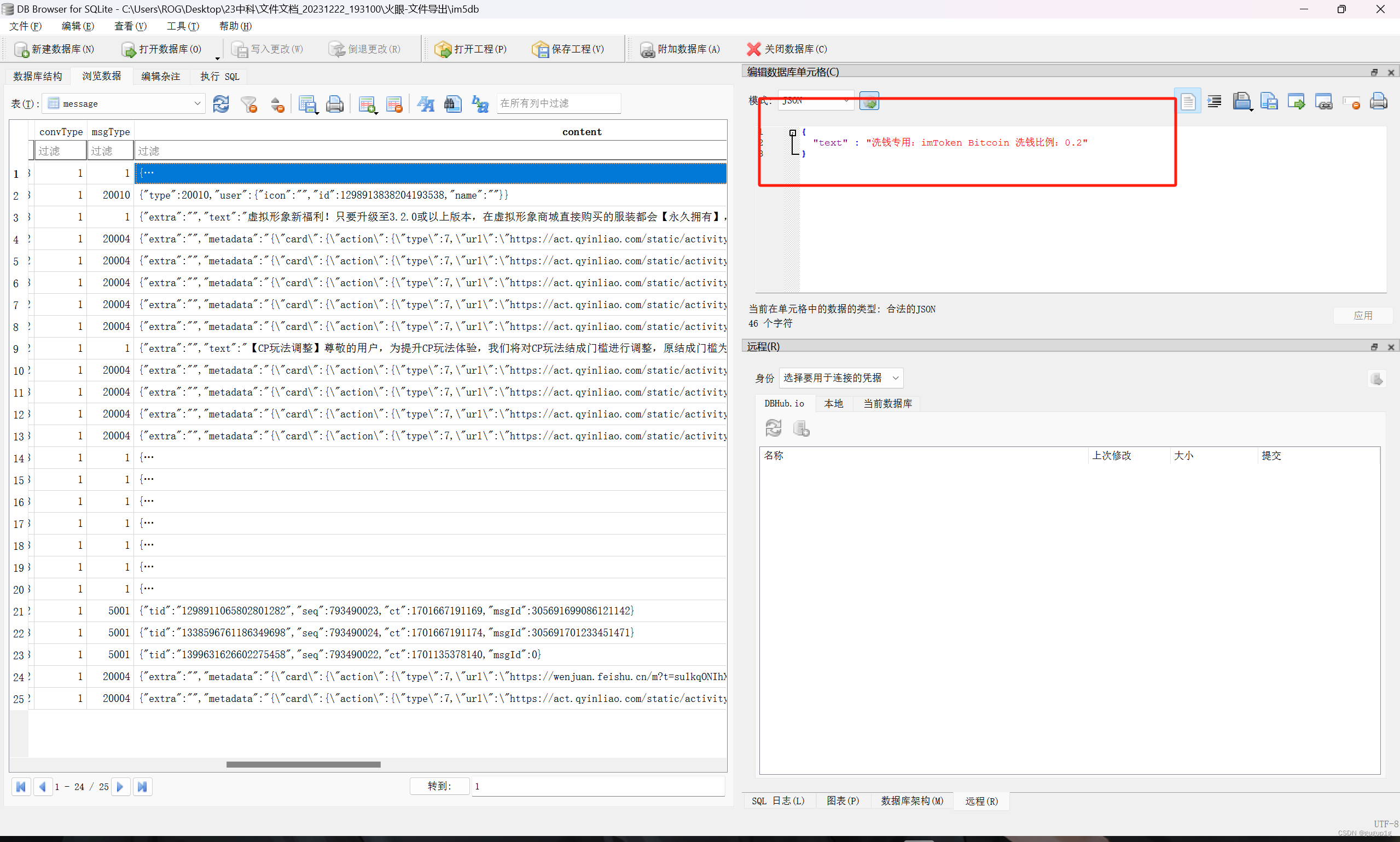
Task: Insert a new record with the add-row icon
Action: click(x=368, y=104)
